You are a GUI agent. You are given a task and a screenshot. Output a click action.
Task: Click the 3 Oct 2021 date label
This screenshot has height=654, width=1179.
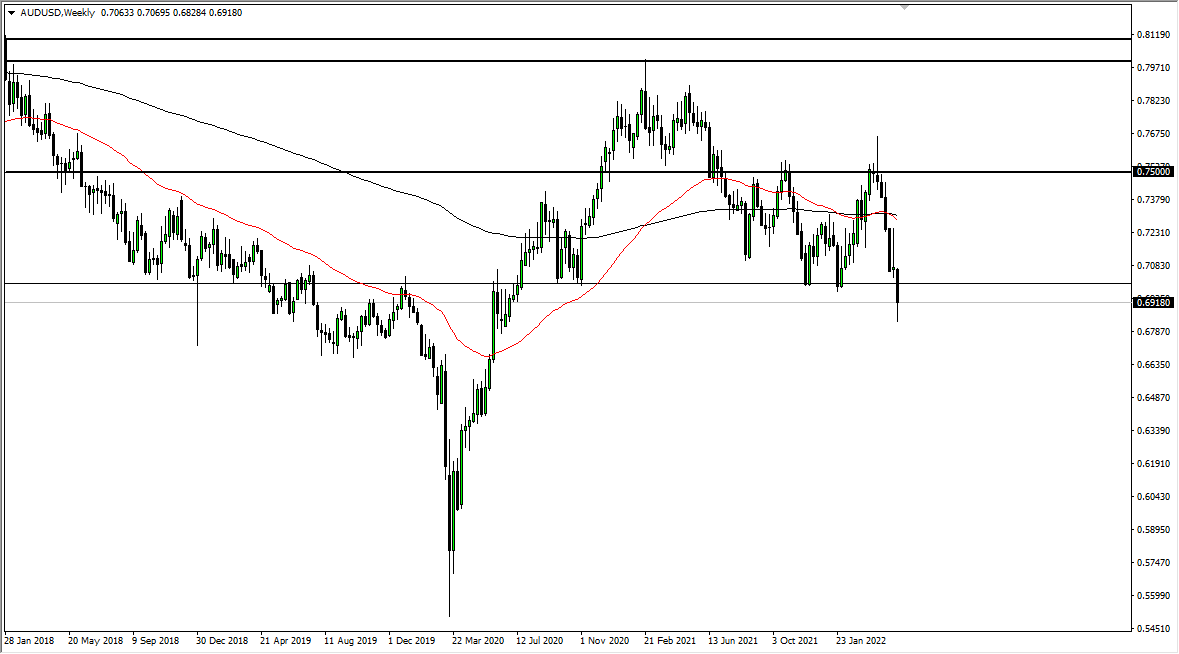pos(795,641)
